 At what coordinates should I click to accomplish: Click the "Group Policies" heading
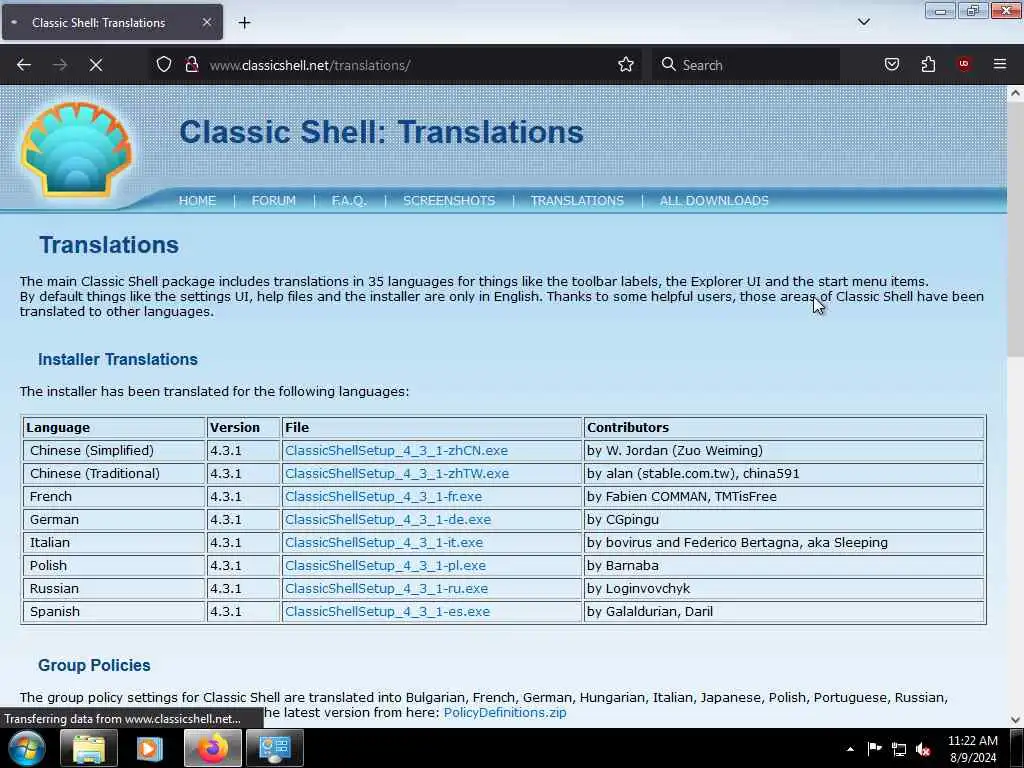click(94, 665)
